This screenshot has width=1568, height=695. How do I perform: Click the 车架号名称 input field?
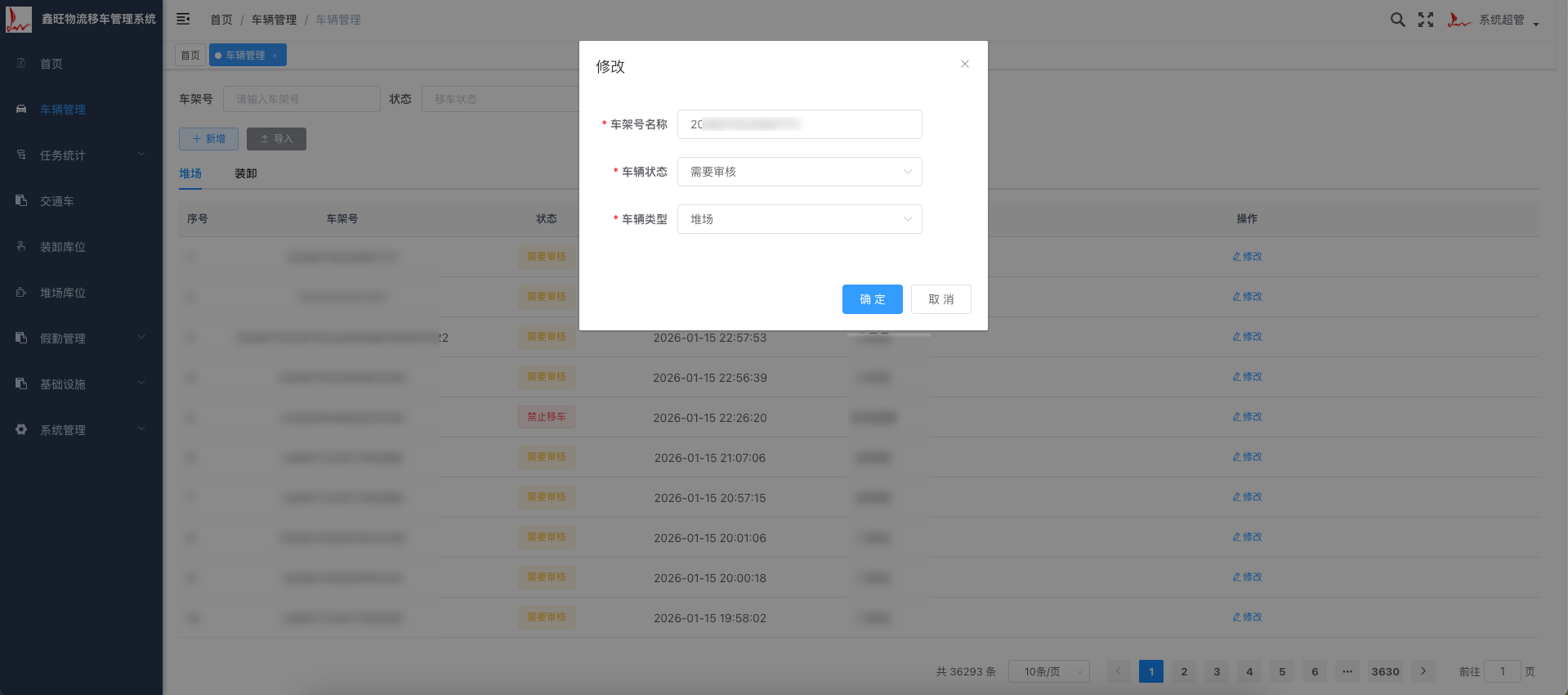pos(800,124)
